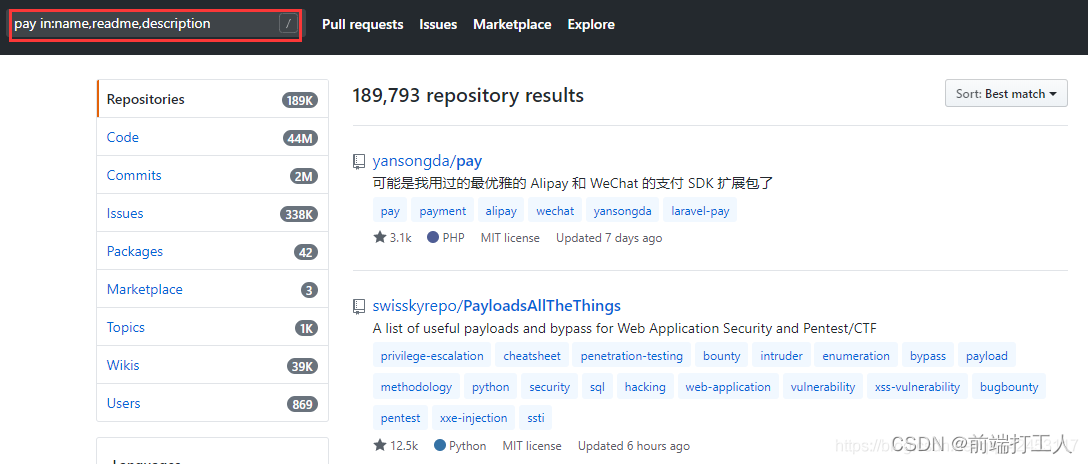Viewport: 1088px width, 464px height.
Task: Click the payload topic tag
Action: pos(987,356)
